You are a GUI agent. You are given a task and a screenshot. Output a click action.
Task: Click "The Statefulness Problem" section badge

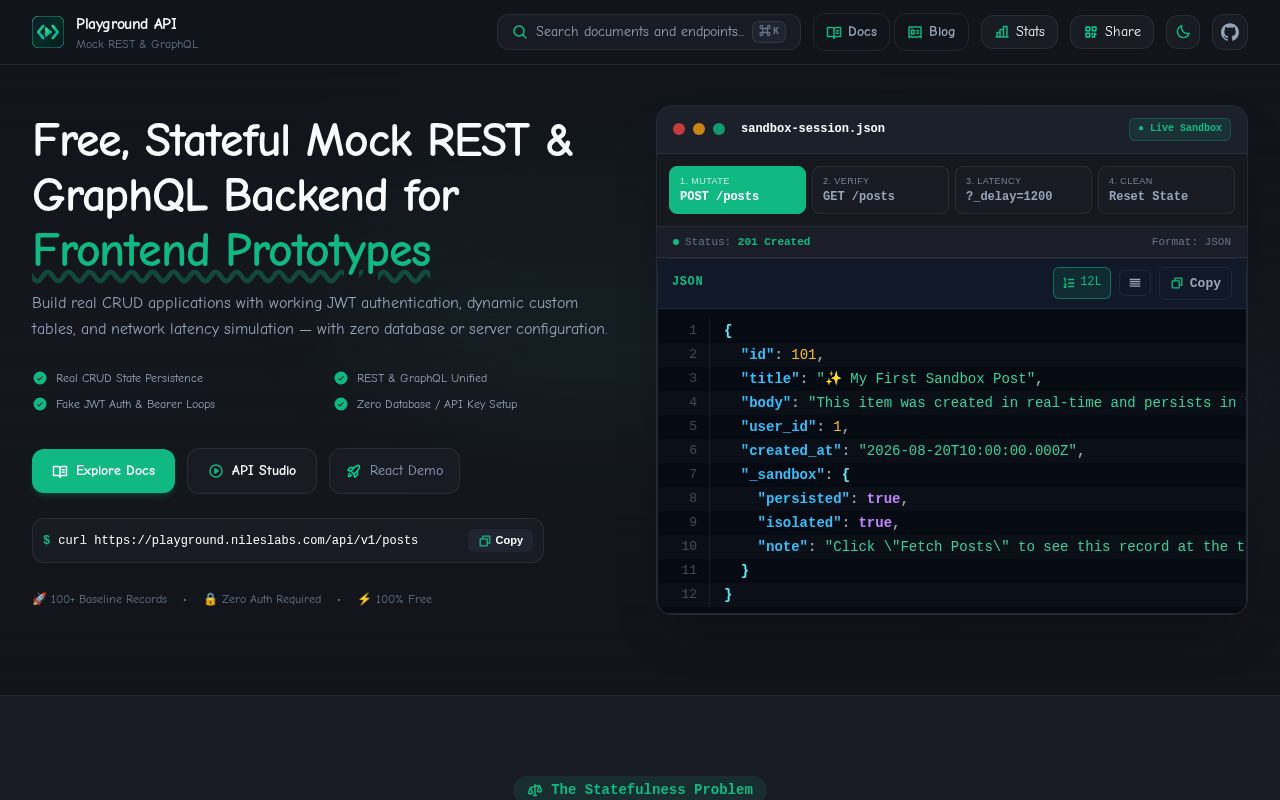click(x=640, y=789)
